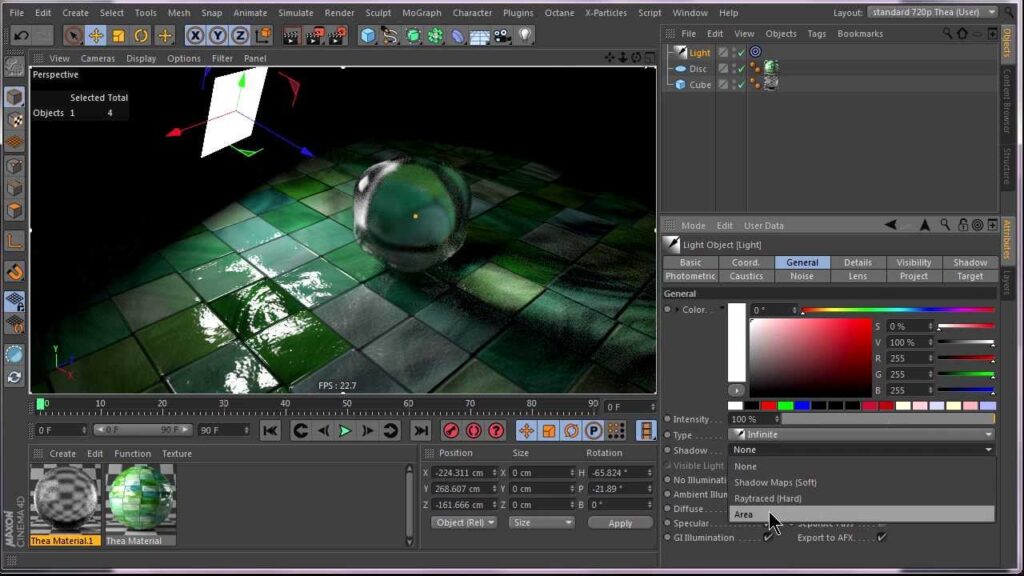
Task: Switch to the Details tab
Action: (857, 263)
